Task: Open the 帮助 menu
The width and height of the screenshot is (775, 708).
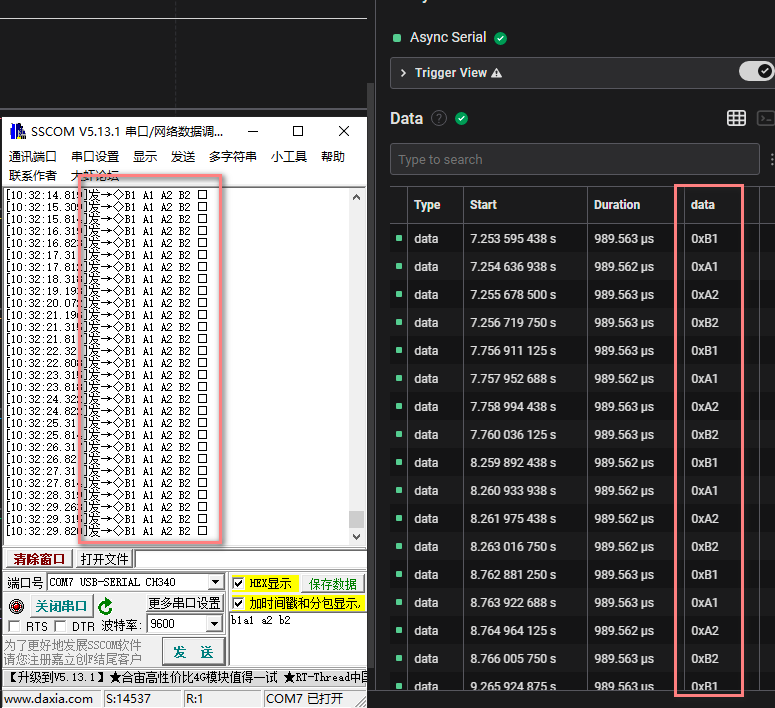Action: [x=333, y=157]
